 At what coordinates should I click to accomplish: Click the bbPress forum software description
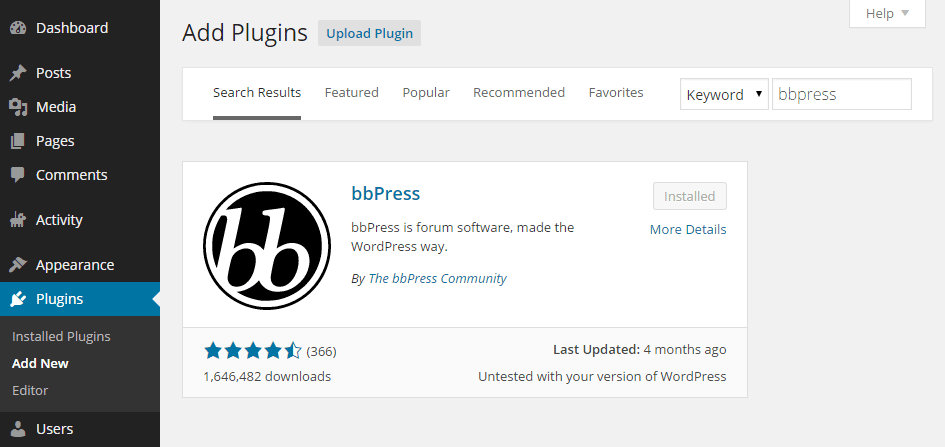[x=463, y=237]
